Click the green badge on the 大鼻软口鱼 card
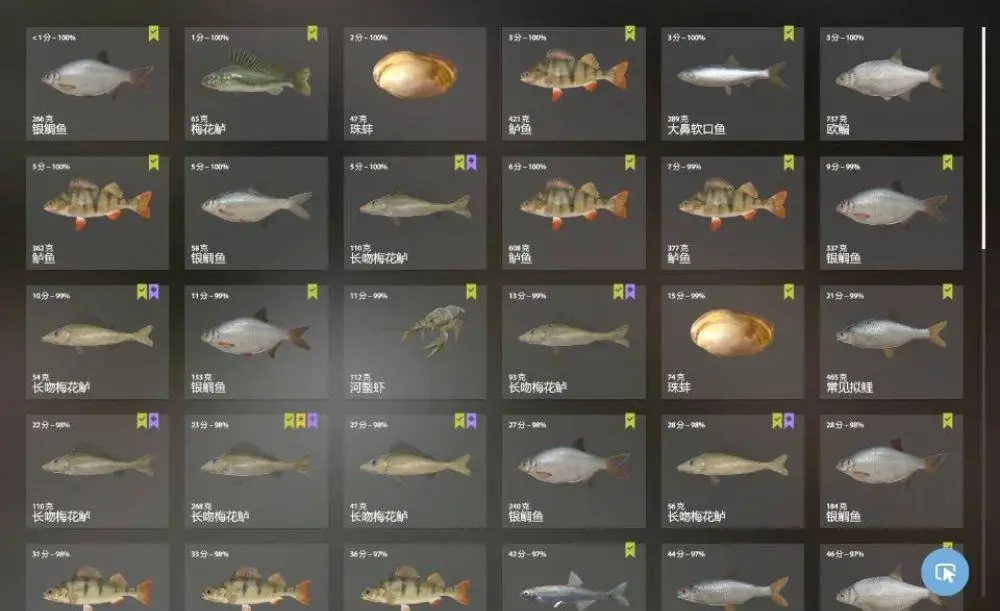This screenshot has width=1000, height=611. pyautogui.click(x=789, y=33)
